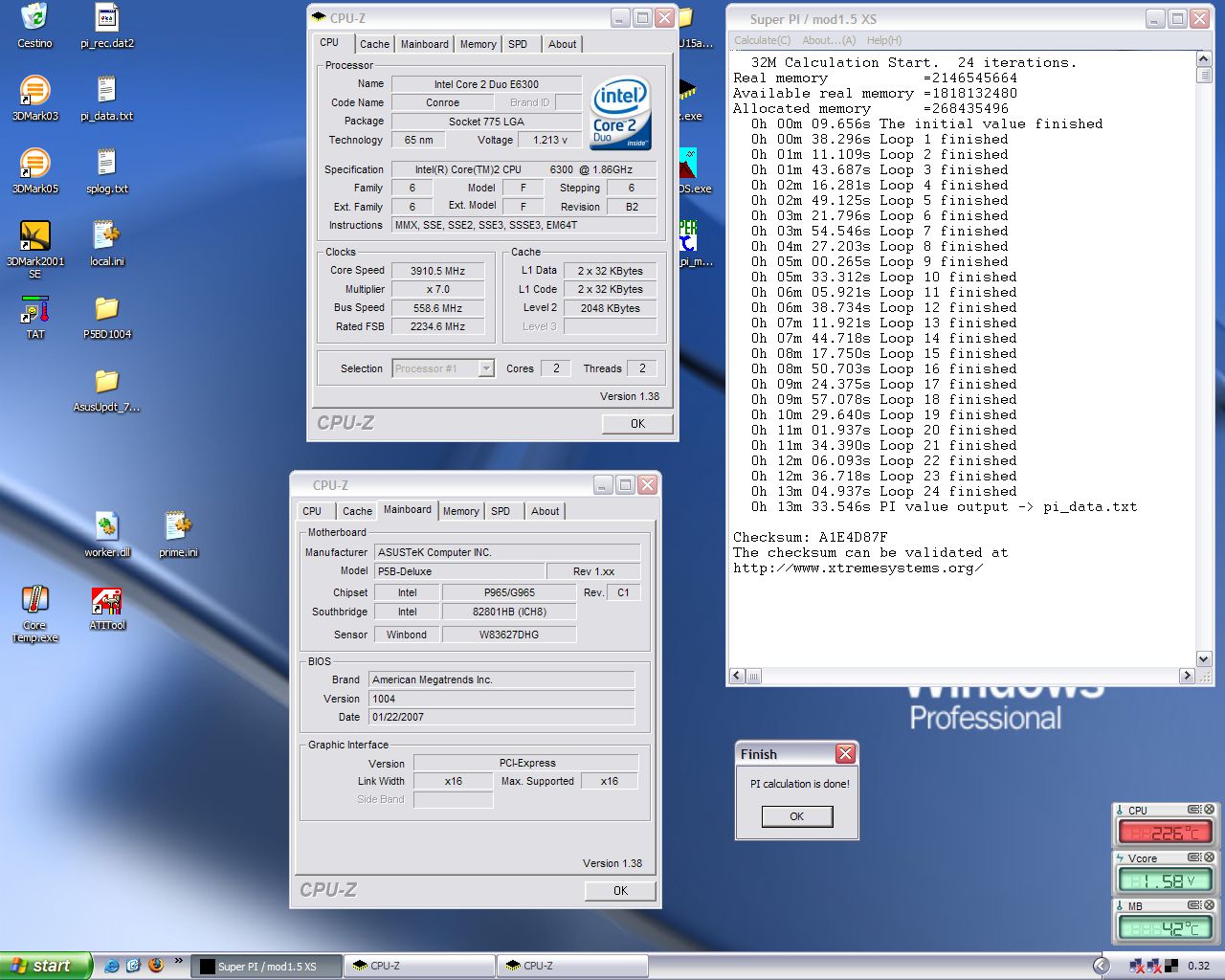Close the MB temperature gadget
This screenshot has height=980, width=1225.
[1209, 905]
